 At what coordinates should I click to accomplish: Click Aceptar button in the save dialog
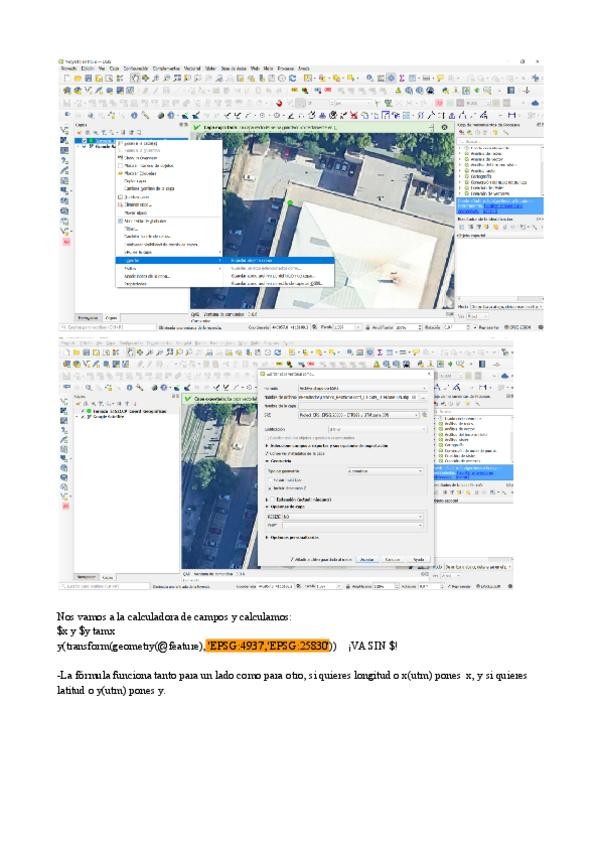(367, 560)
